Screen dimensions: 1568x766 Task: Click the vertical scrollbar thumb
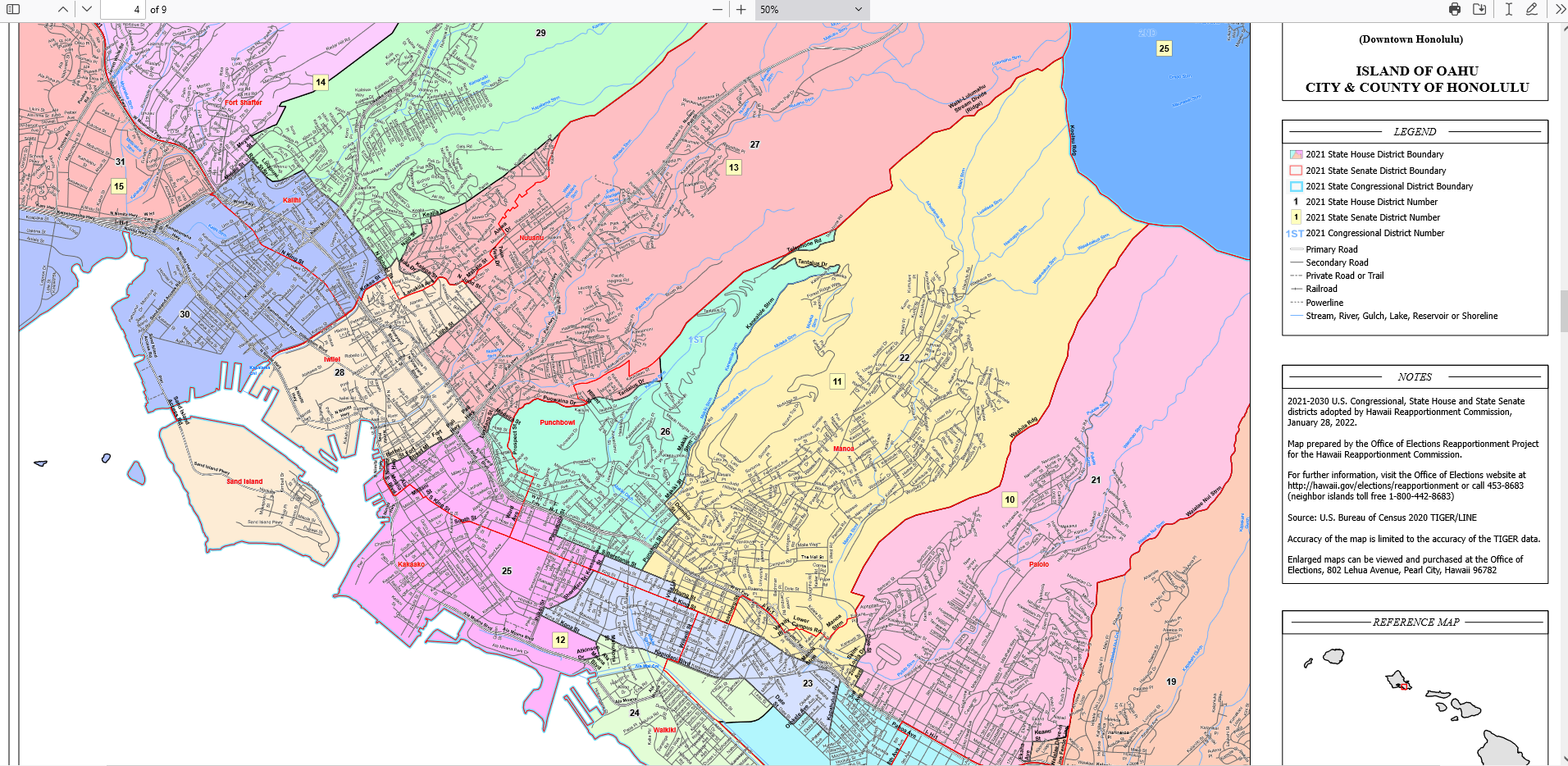point(1563,312)
